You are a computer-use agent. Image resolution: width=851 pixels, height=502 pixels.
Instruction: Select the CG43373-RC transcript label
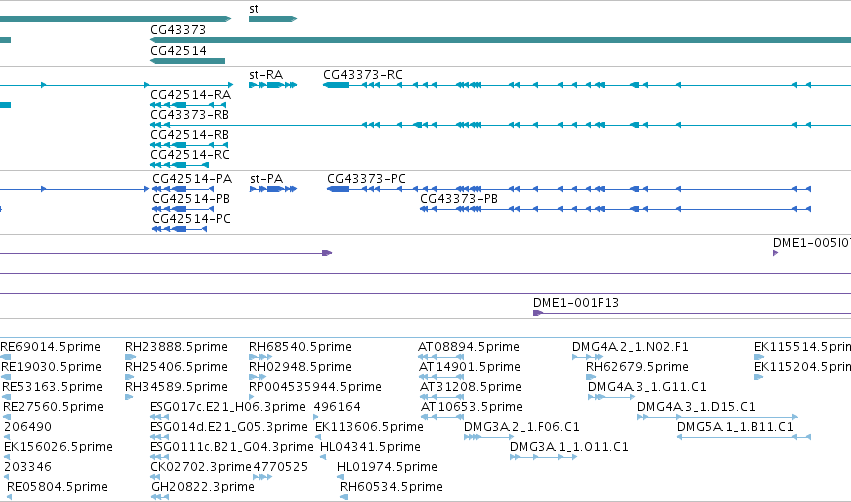coord(363,75)
